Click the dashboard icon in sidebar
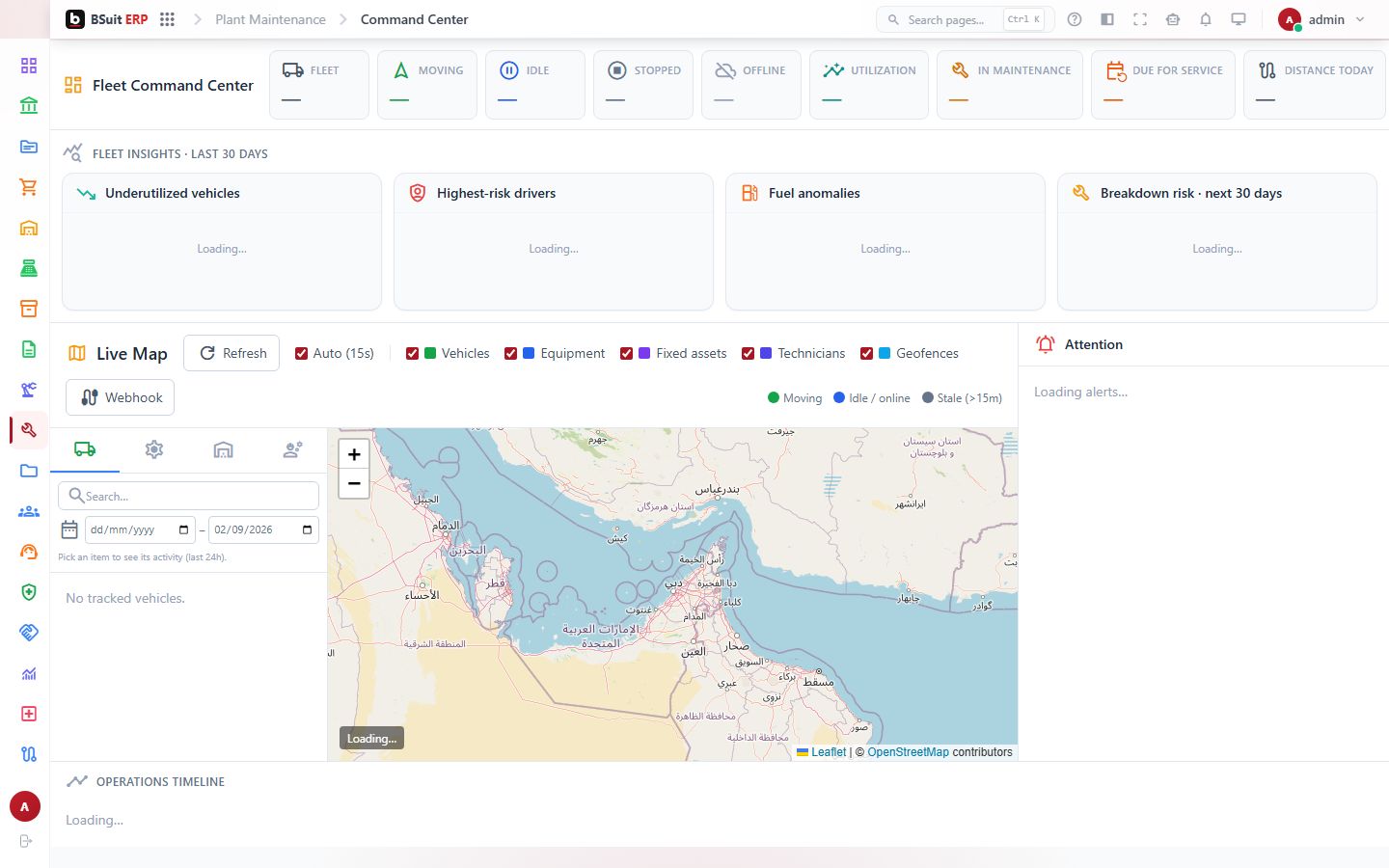Image resolution: width=1389 pixels, height=868 pixels. (x=29, y=66)
